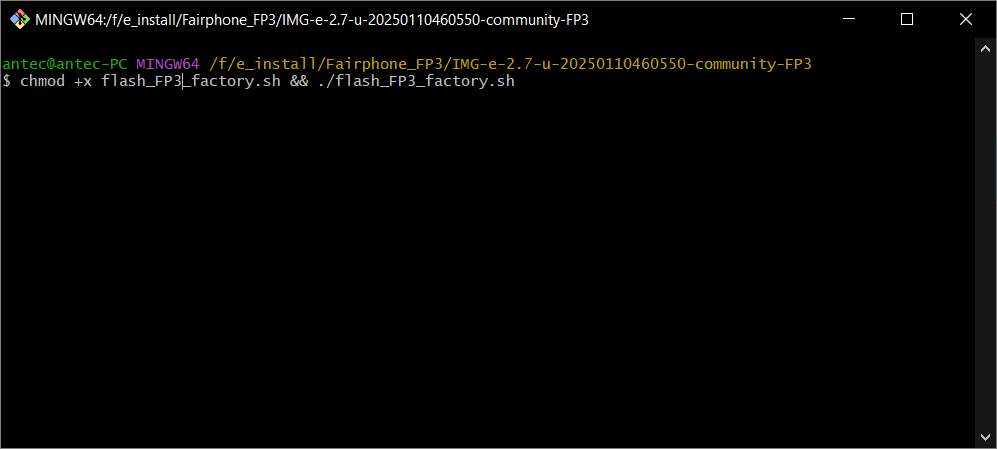Click the green antec@antec-PC username text

pos(65,64)
